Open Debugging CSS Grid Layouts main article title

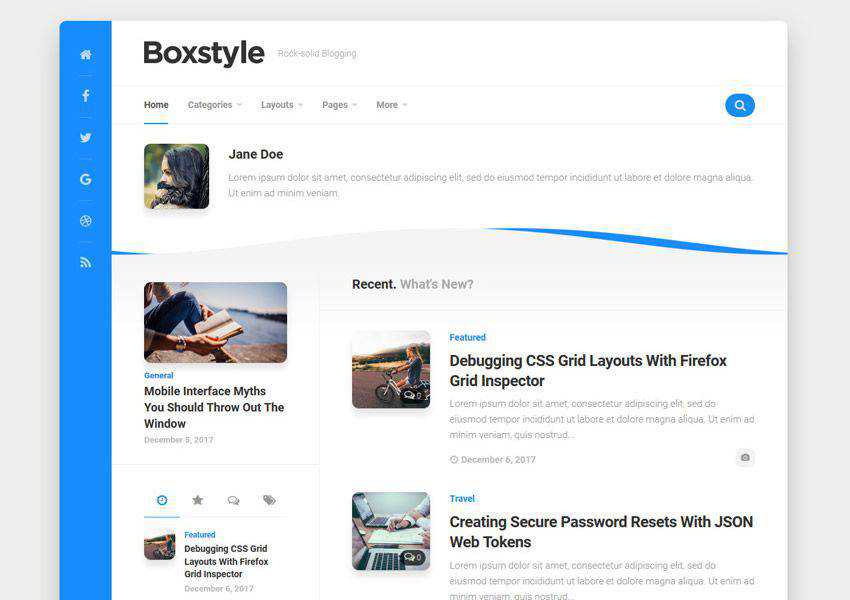coord(587,370)
